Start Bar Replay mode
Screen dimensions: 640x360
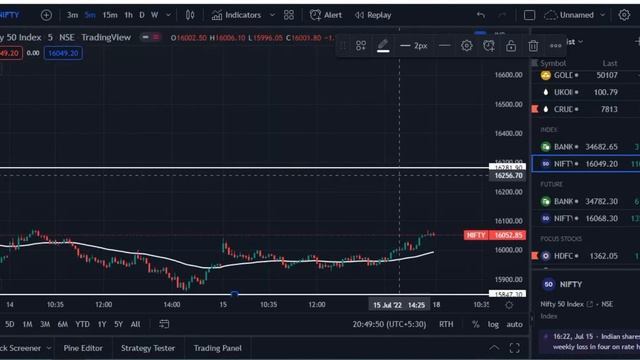coord(373,15)
